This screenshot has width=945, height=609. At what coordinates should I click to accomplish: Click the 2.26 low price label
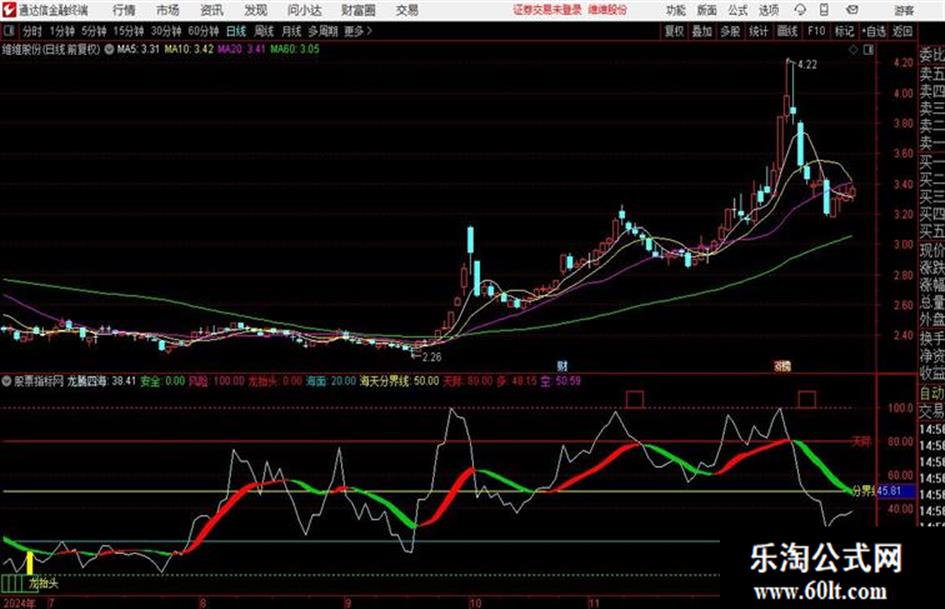pos(432,357)
